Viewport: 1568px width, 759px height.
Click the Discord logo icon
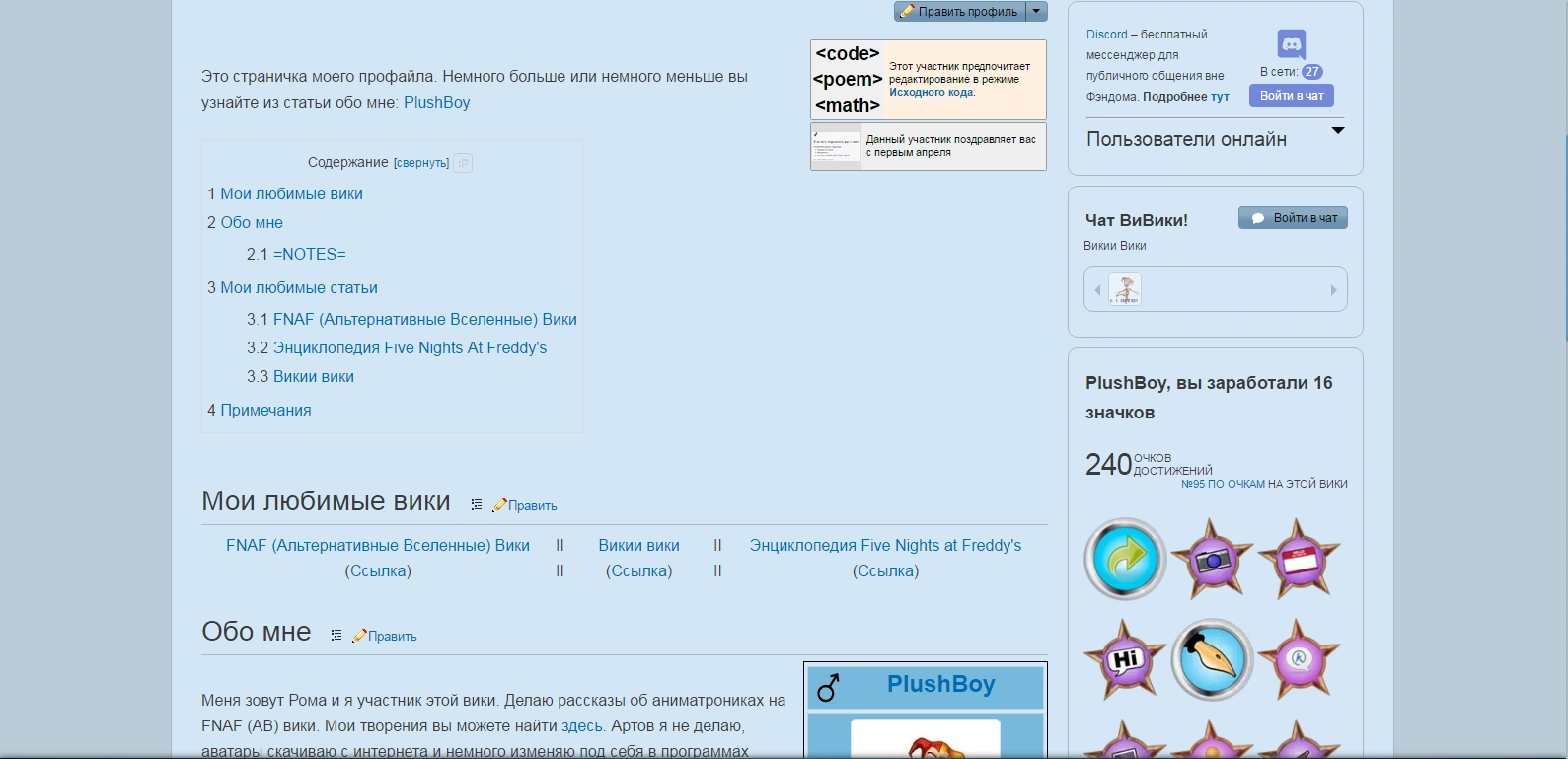pyautogui.click(x=1292, y=44)
